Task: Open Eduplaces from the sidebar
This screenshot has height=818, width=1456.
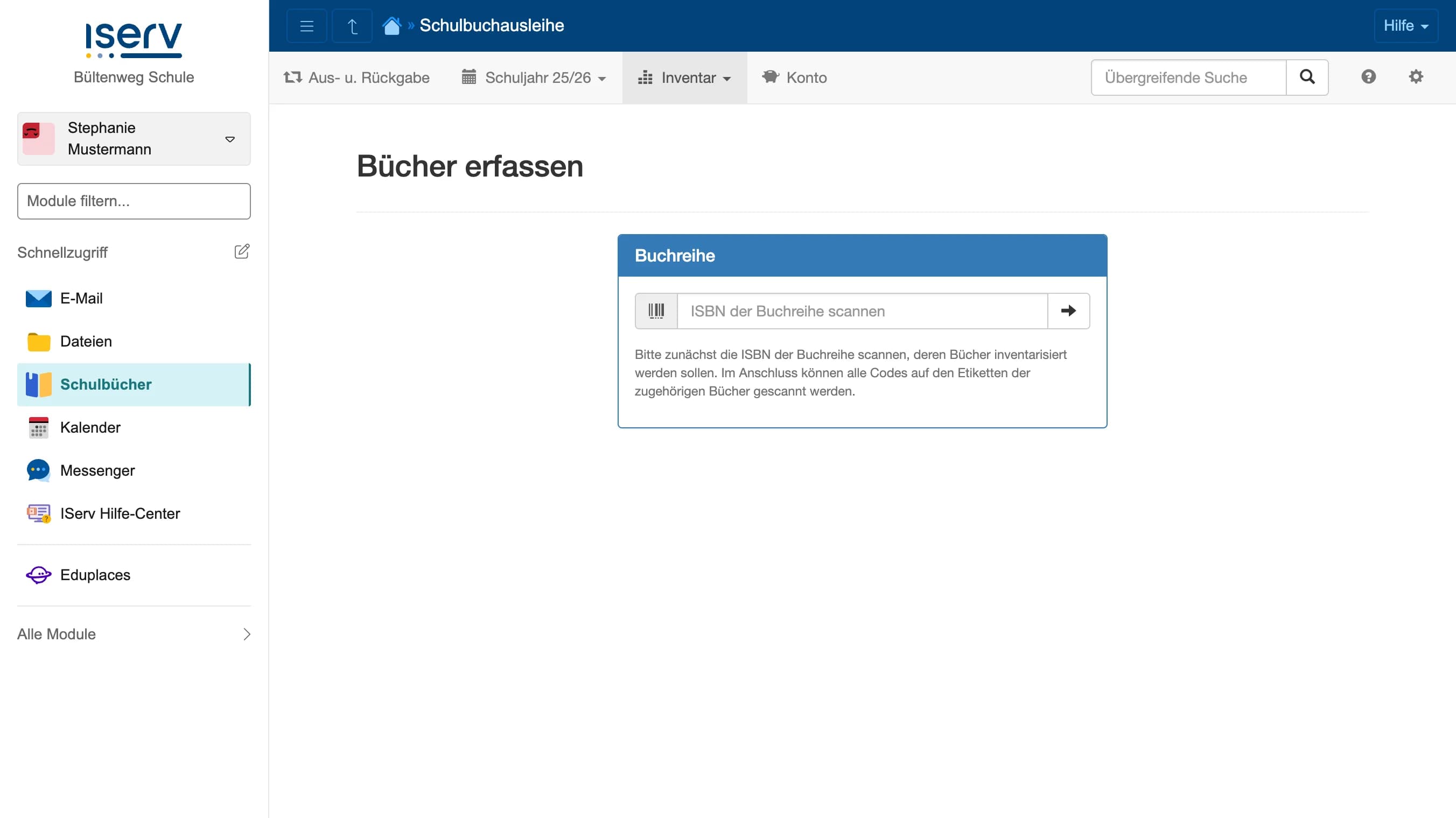Action: 95,575
